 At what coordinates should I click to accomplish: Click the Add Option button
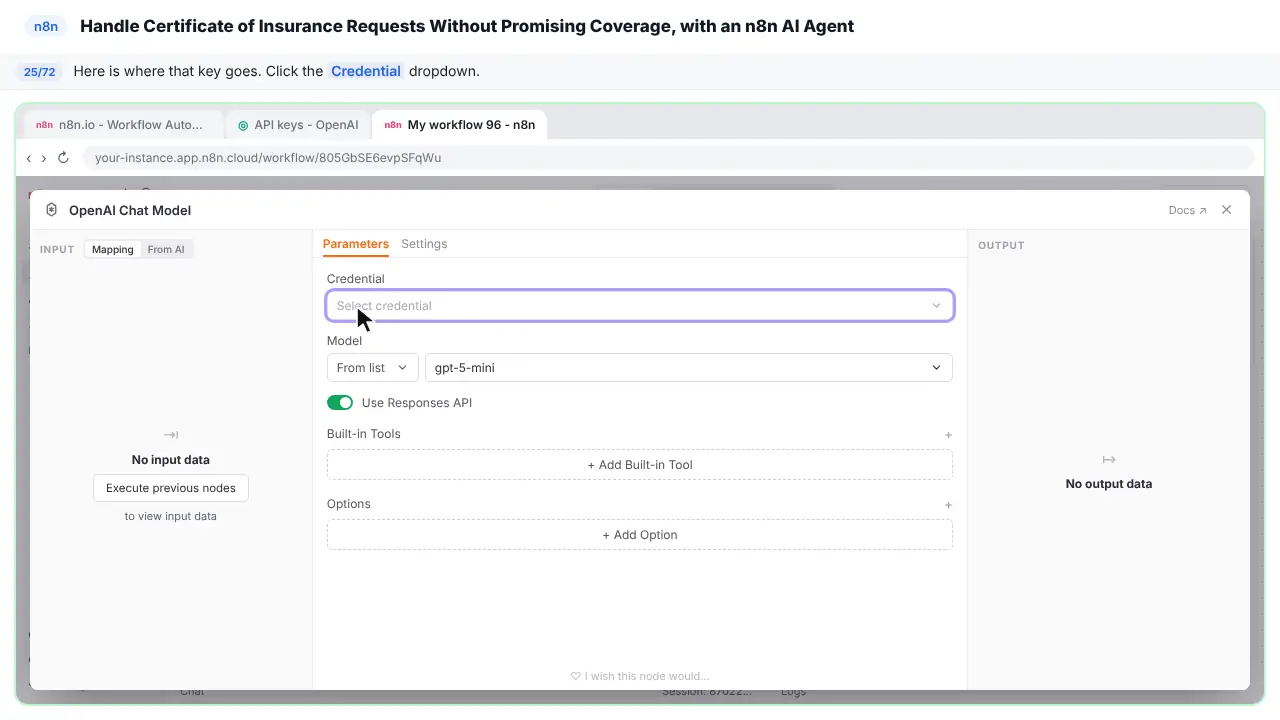pyautogui.click(x=640, y=535)
